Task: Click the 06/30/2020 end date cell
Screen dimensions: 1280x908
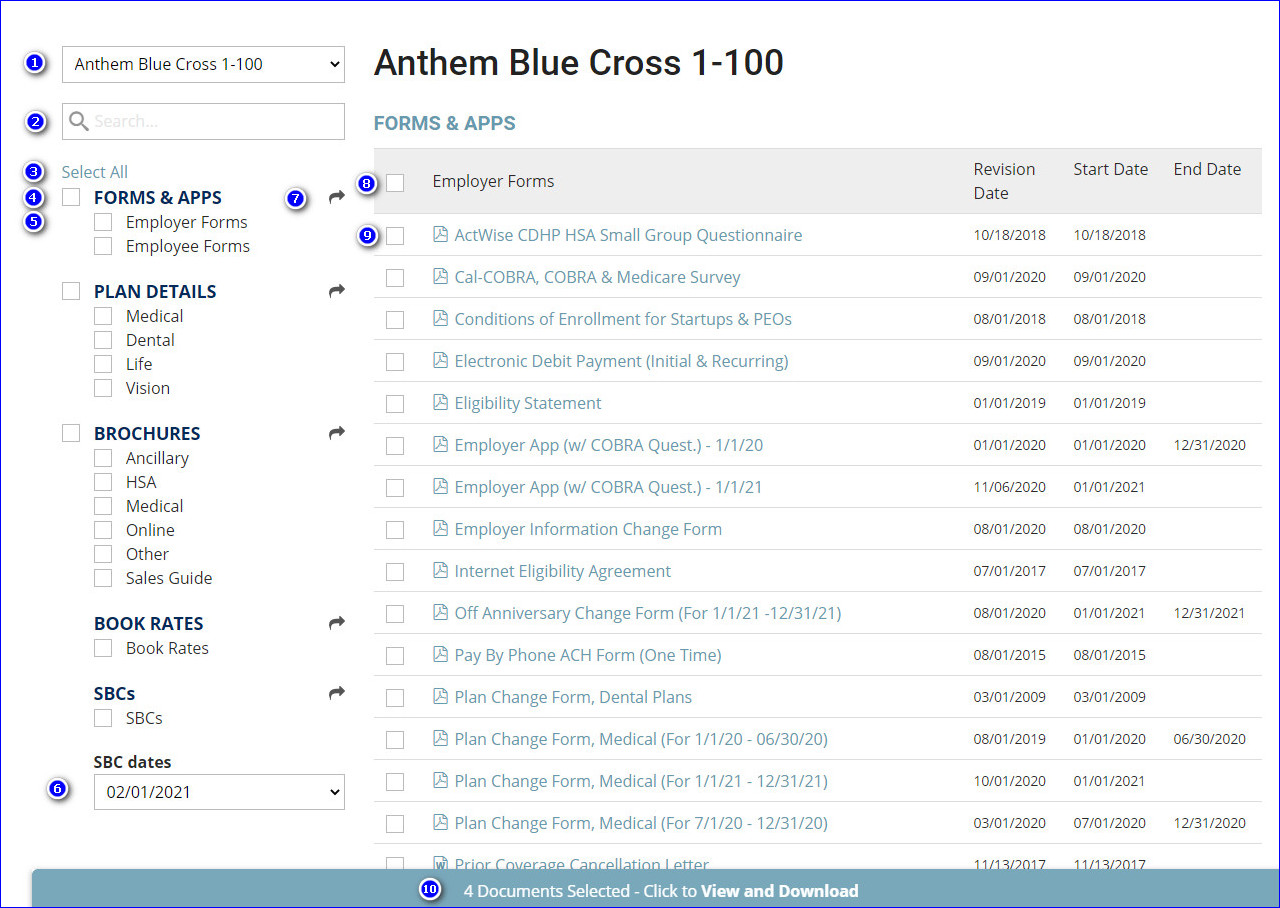Action: (x=1210, y=739)
